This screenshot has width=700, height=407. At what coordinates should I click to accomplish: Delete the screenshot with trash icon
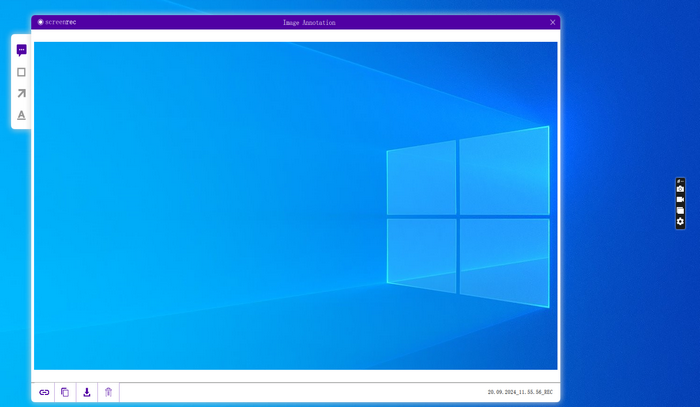click(108, 392)
